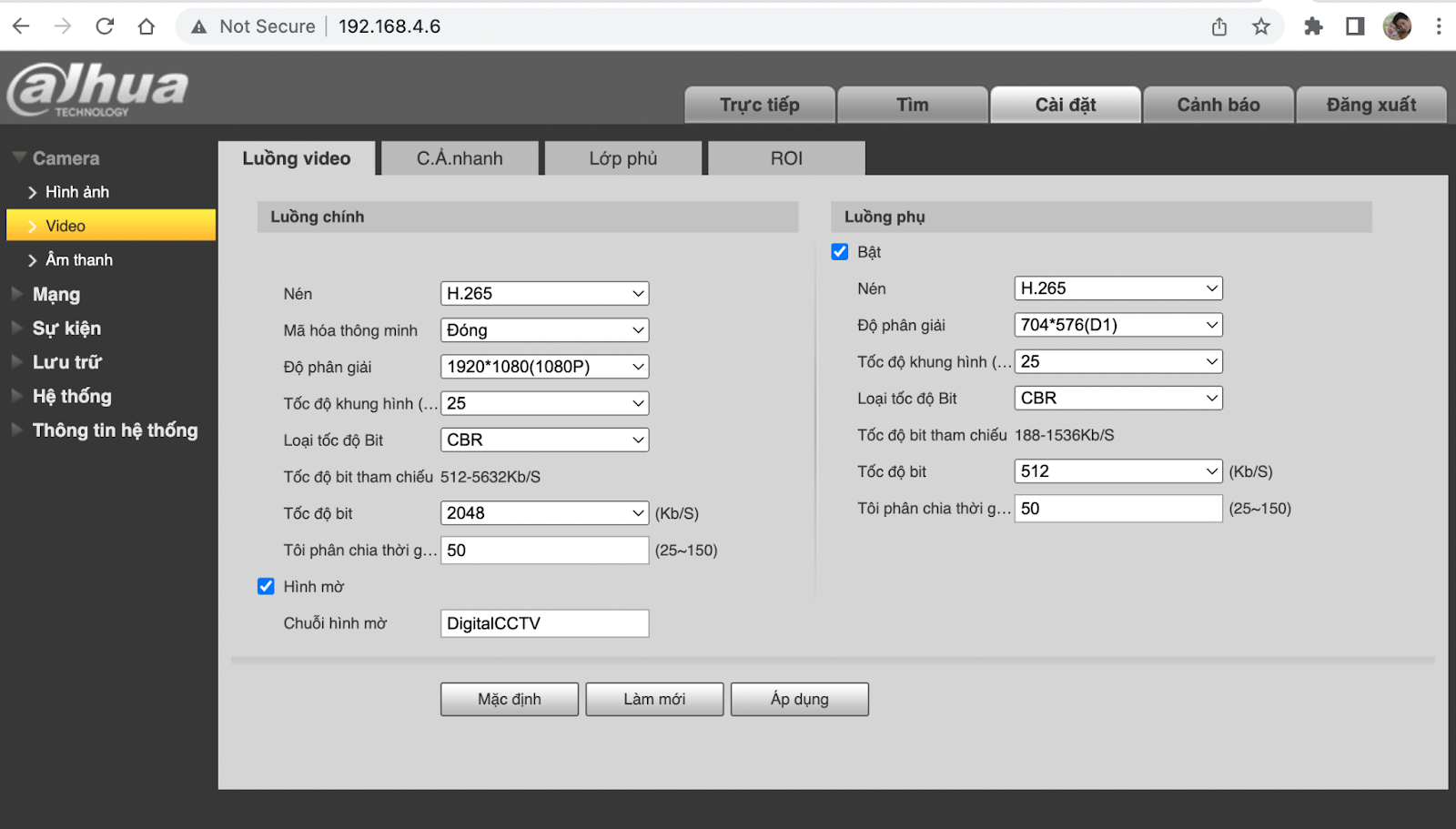Open Âm thanh audio sidebar item
Viewport: 1456px width, 829px height.
[x=79, y=260]
